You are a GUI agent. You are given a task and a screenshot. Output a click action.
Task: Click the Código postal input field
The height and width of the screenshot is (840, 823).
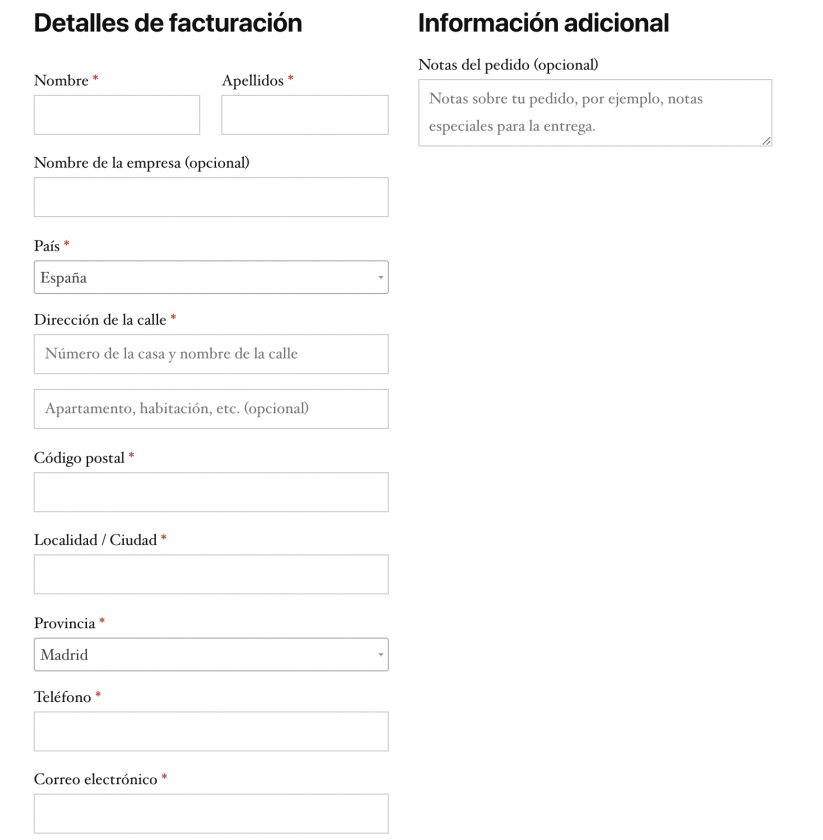[x=211, y=492]
